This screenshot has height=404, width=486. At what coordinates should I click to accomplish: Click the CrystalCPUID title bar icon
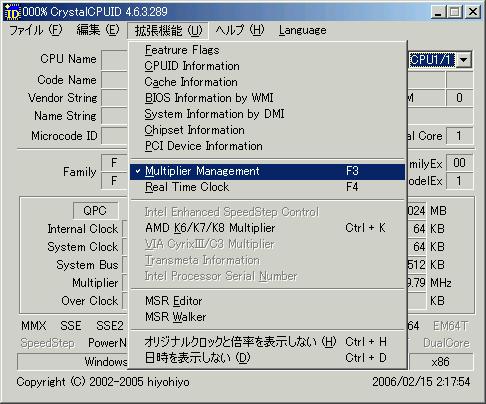[13, 12]
